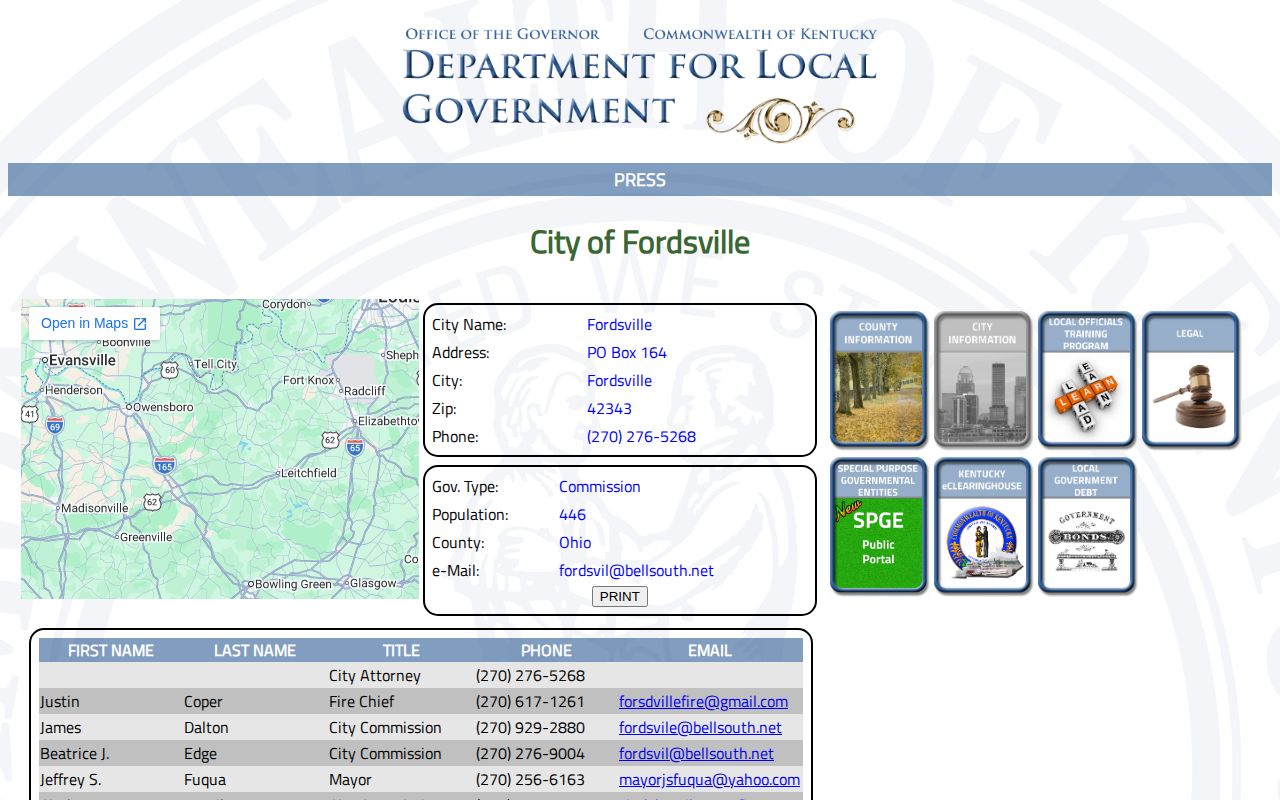Screen dimensions: 1280x800
Task: Click the zip code 42343
Action: coord(609,409)
